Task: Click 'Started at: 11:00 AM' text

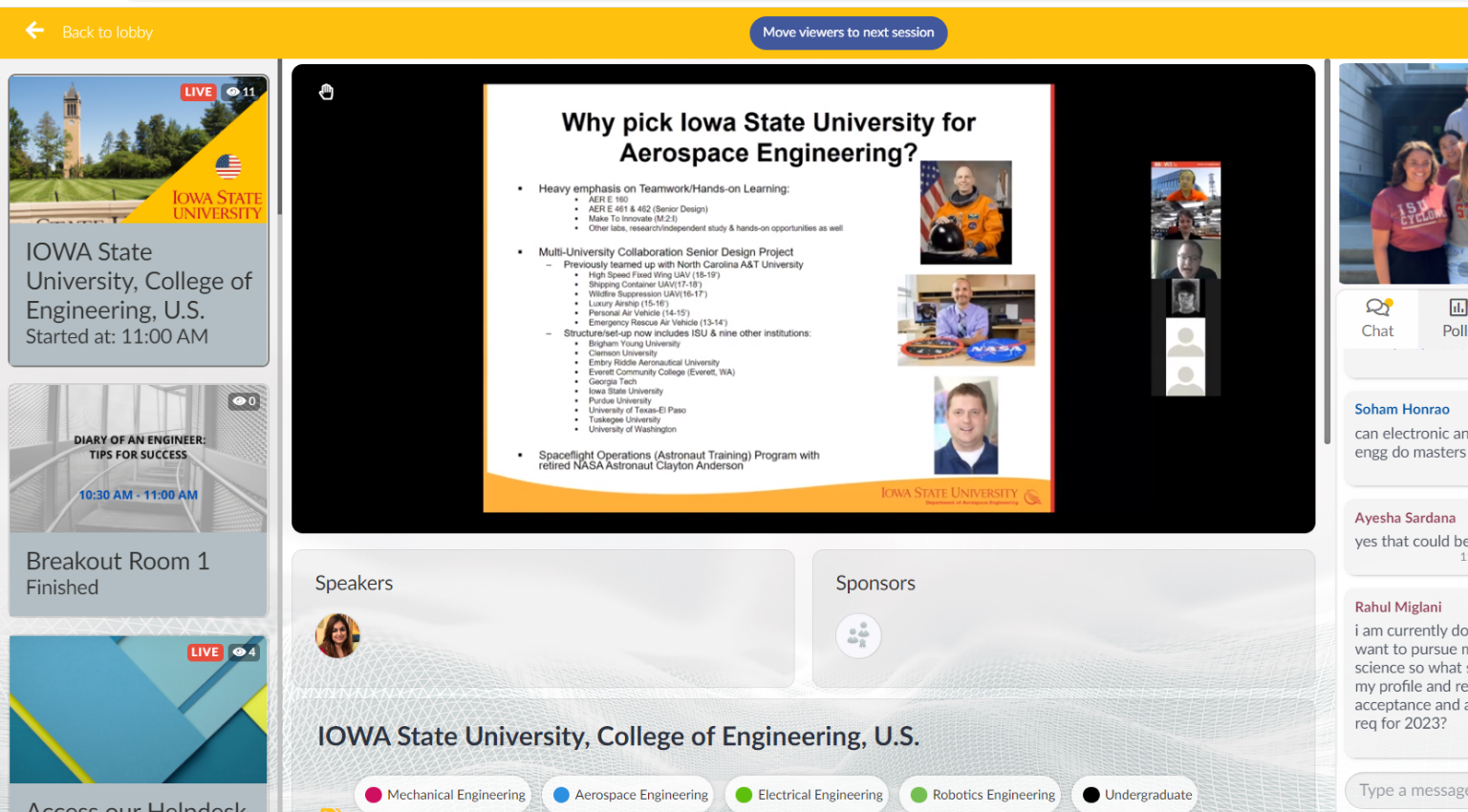Action: coord(117,336)
